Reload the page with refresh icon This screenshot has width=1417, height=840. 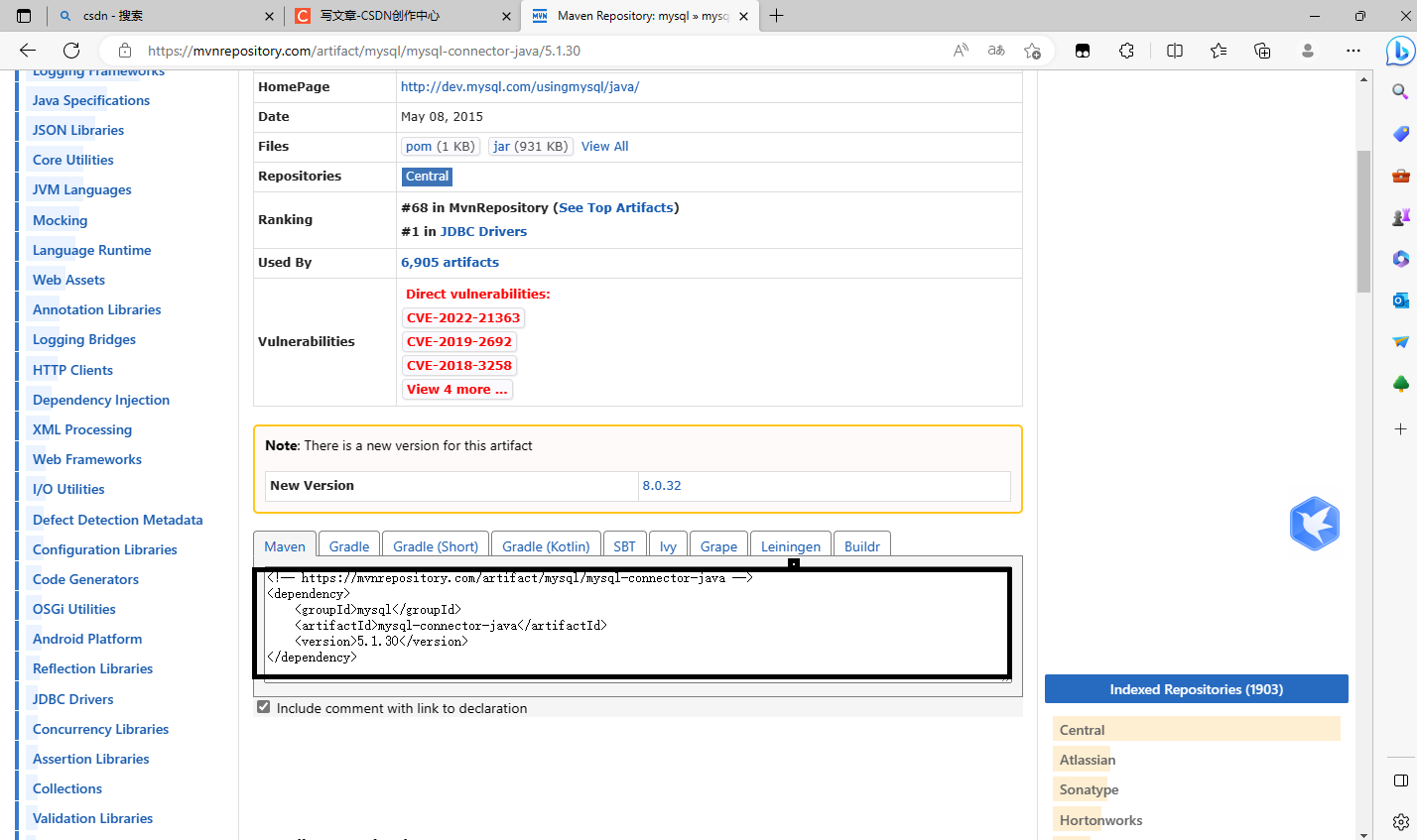71,51
